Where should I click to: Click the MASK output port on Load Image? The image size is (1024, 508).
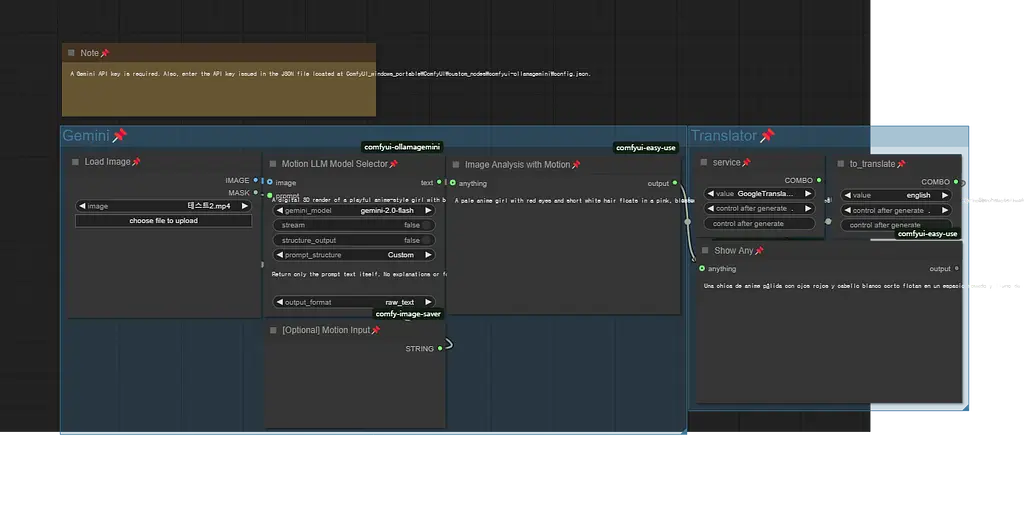coord(255,193)
